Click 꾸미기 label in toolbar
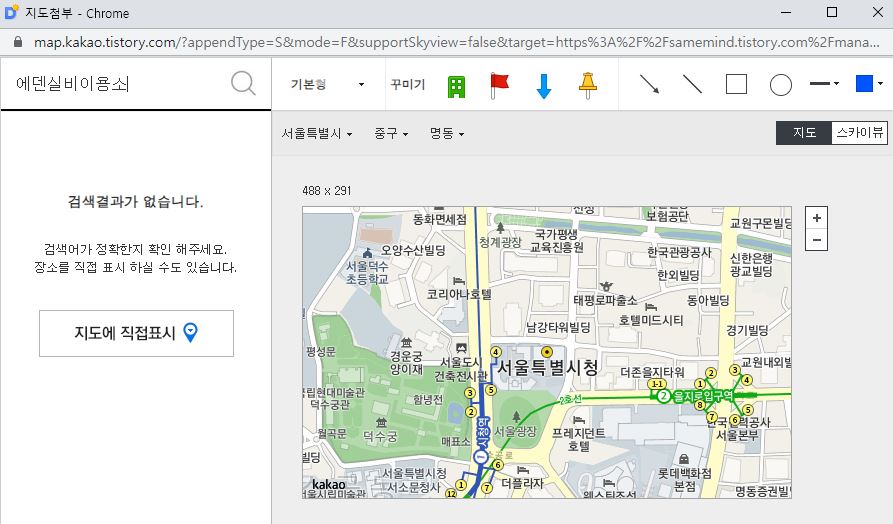 click(408, 84)
